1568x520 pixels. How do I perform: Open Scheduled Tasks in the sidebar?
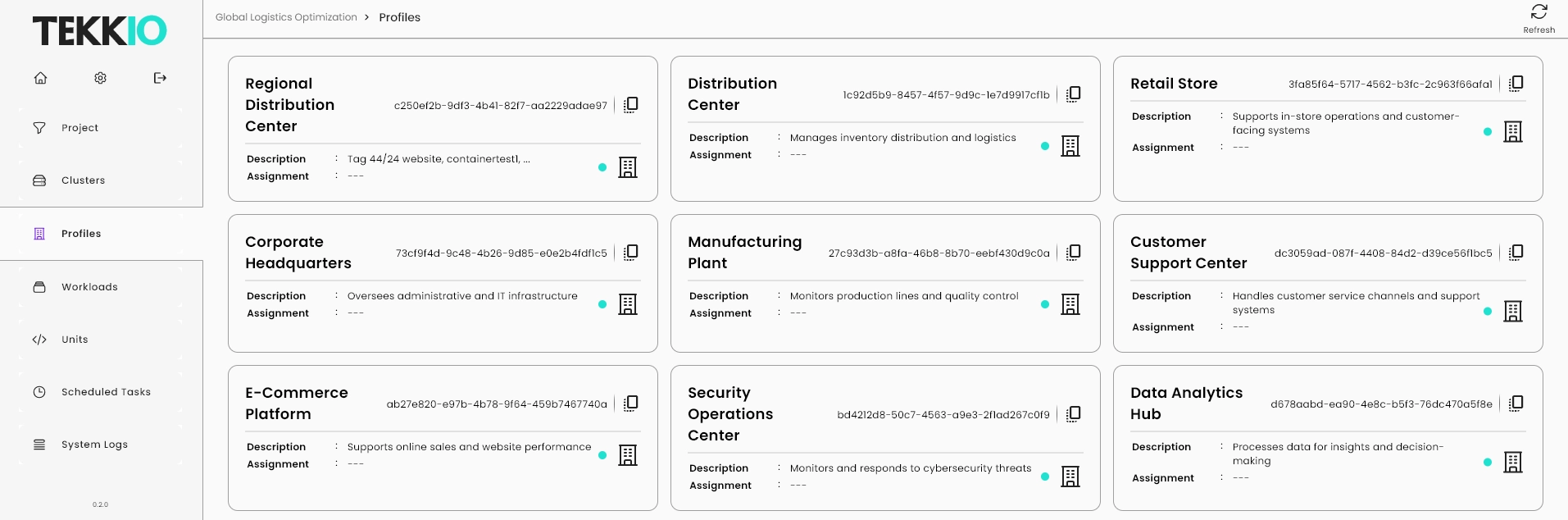pyautogui.click(x=101, y=392)
